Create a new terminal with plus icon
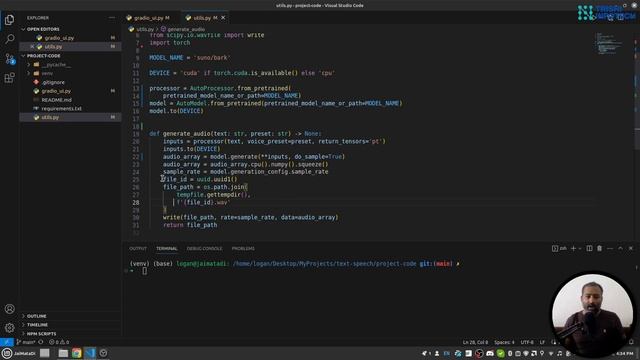The image size is (640, 360). coord(573,248)
